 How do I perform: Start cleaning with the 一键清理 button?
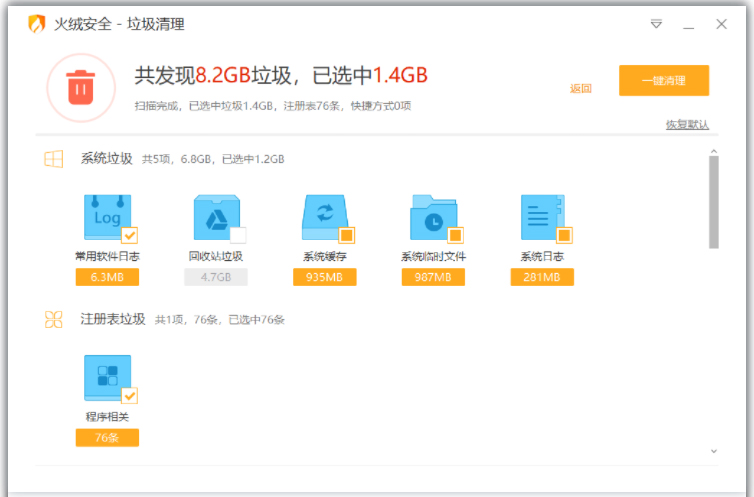(664, 80)
